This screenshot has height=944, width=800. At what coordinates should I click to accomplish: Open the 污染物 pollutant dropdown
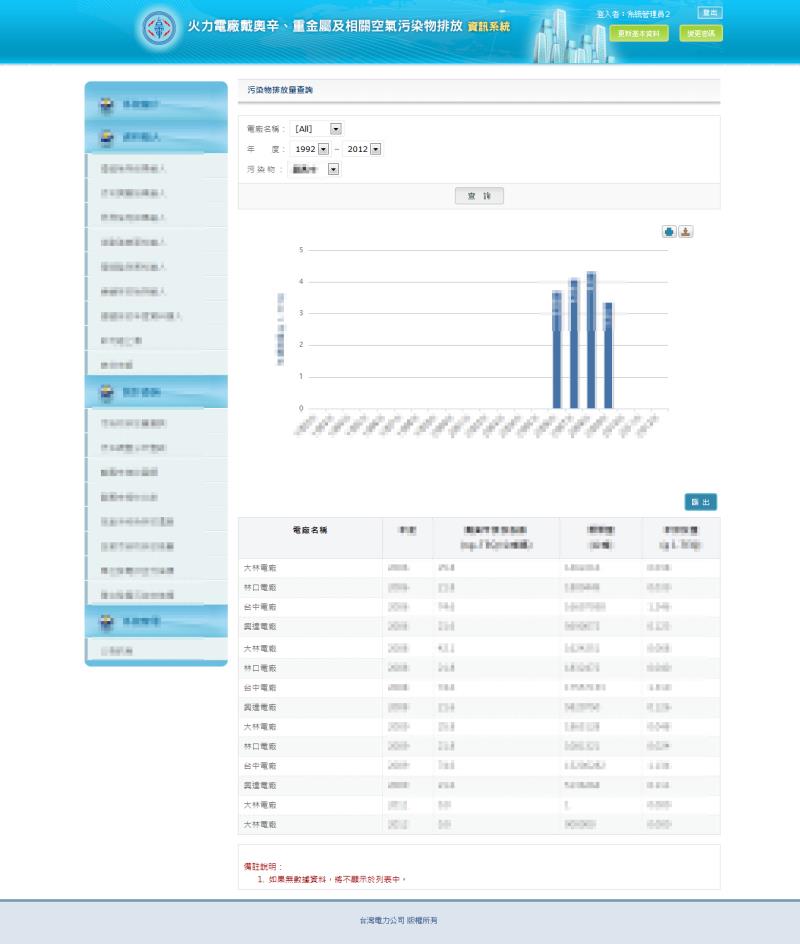pyautogui.click(x=333, y=169)
